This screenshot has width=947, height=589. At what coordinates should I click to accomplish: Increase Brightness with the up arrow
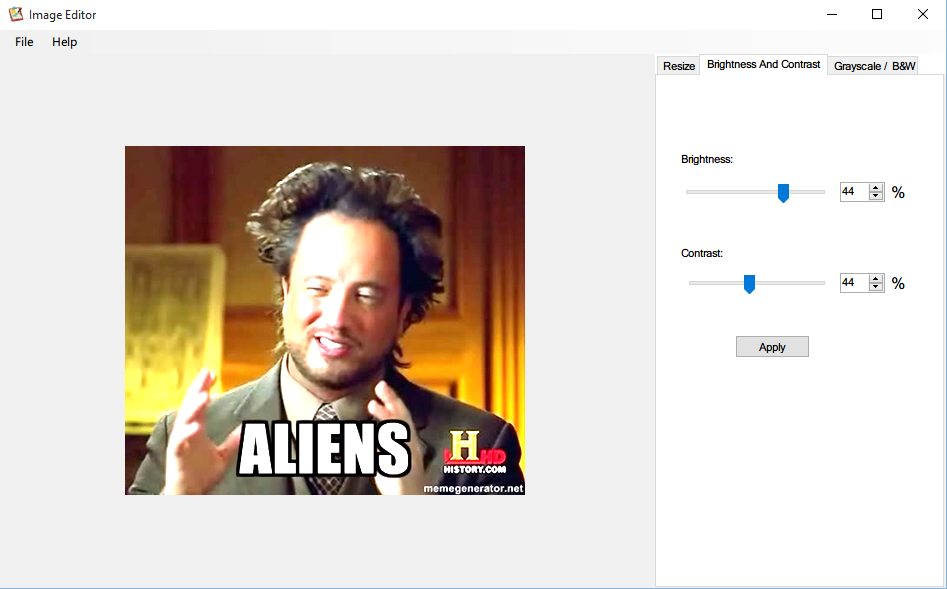[x=876, y=188]
